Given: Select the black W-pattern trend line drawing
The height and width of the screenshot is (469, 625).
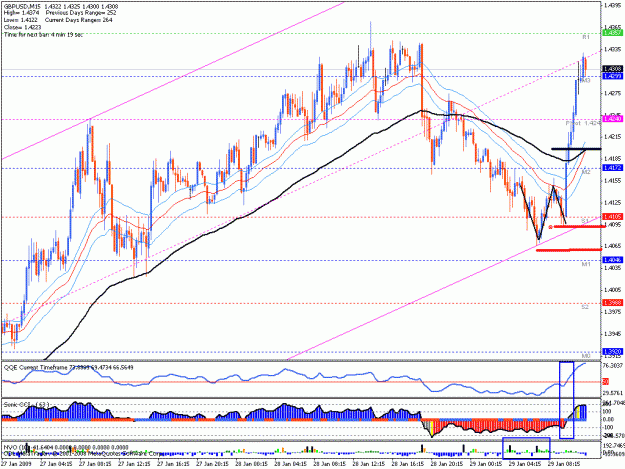Looking at the screenshot, I should (x=542, y=211).
